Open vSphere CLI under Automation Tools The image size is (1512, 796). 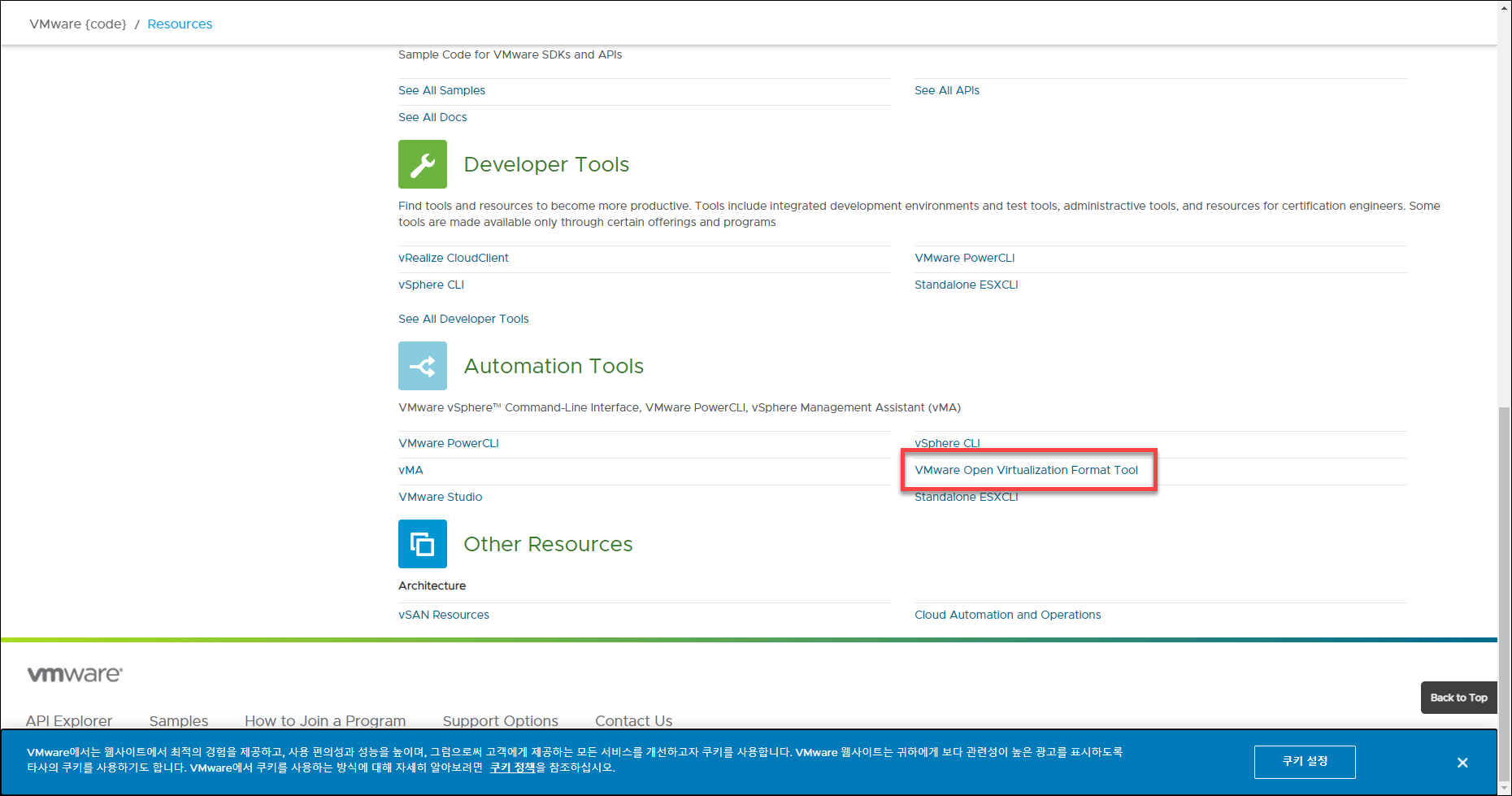[947, 443]
